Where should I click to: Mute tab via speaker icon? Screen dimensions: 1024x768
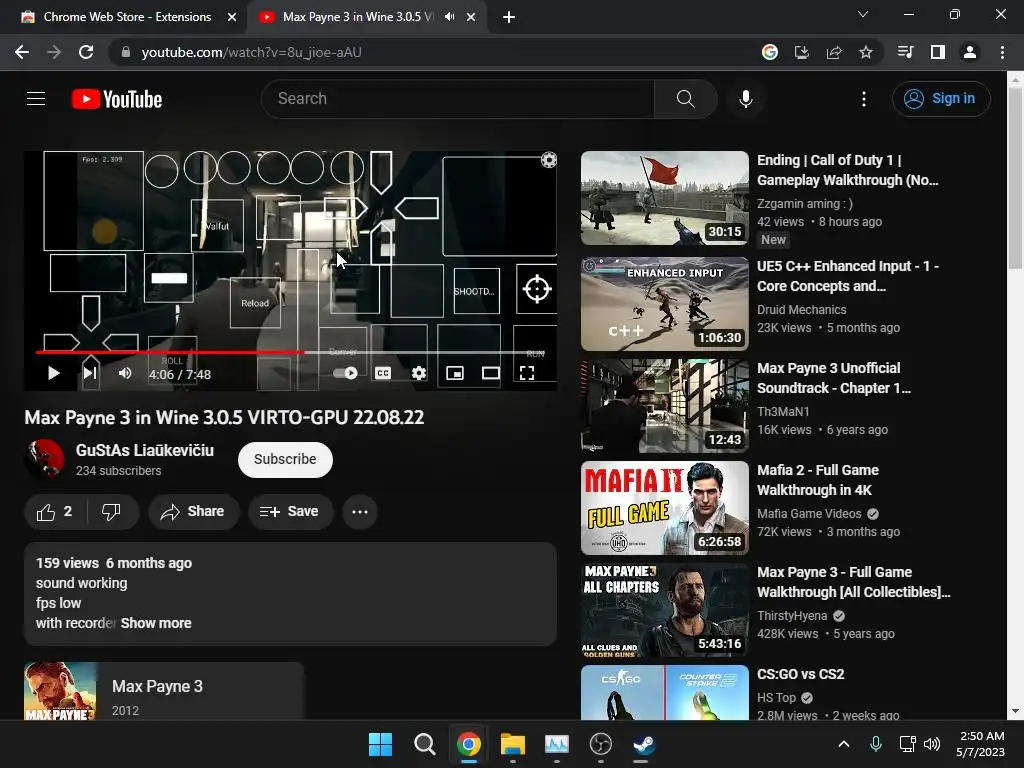coord(449,17)
